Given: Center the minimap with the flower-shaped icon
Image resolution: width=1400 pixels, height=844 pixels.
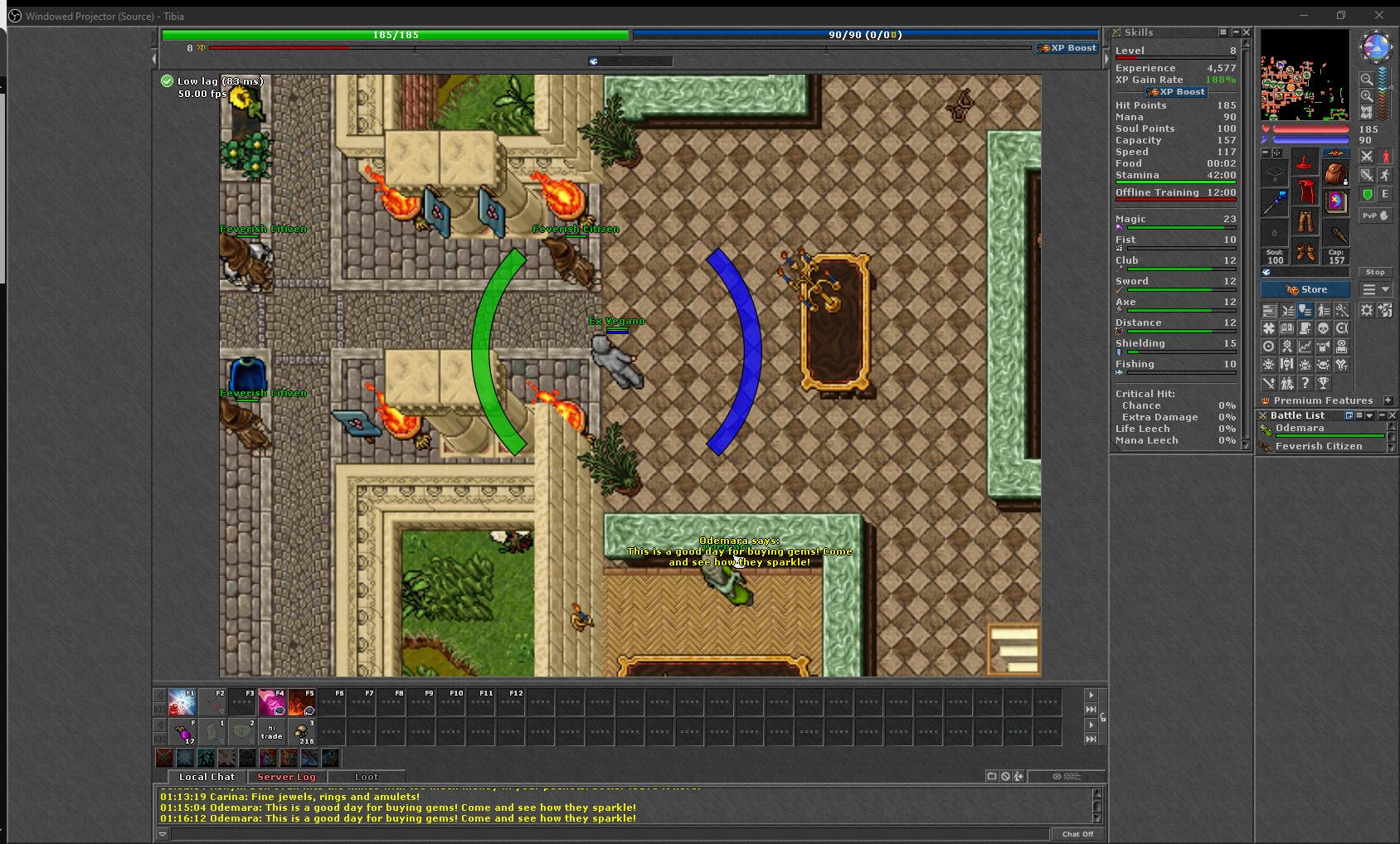Looking at the screenshot, I should point(1367,113).
